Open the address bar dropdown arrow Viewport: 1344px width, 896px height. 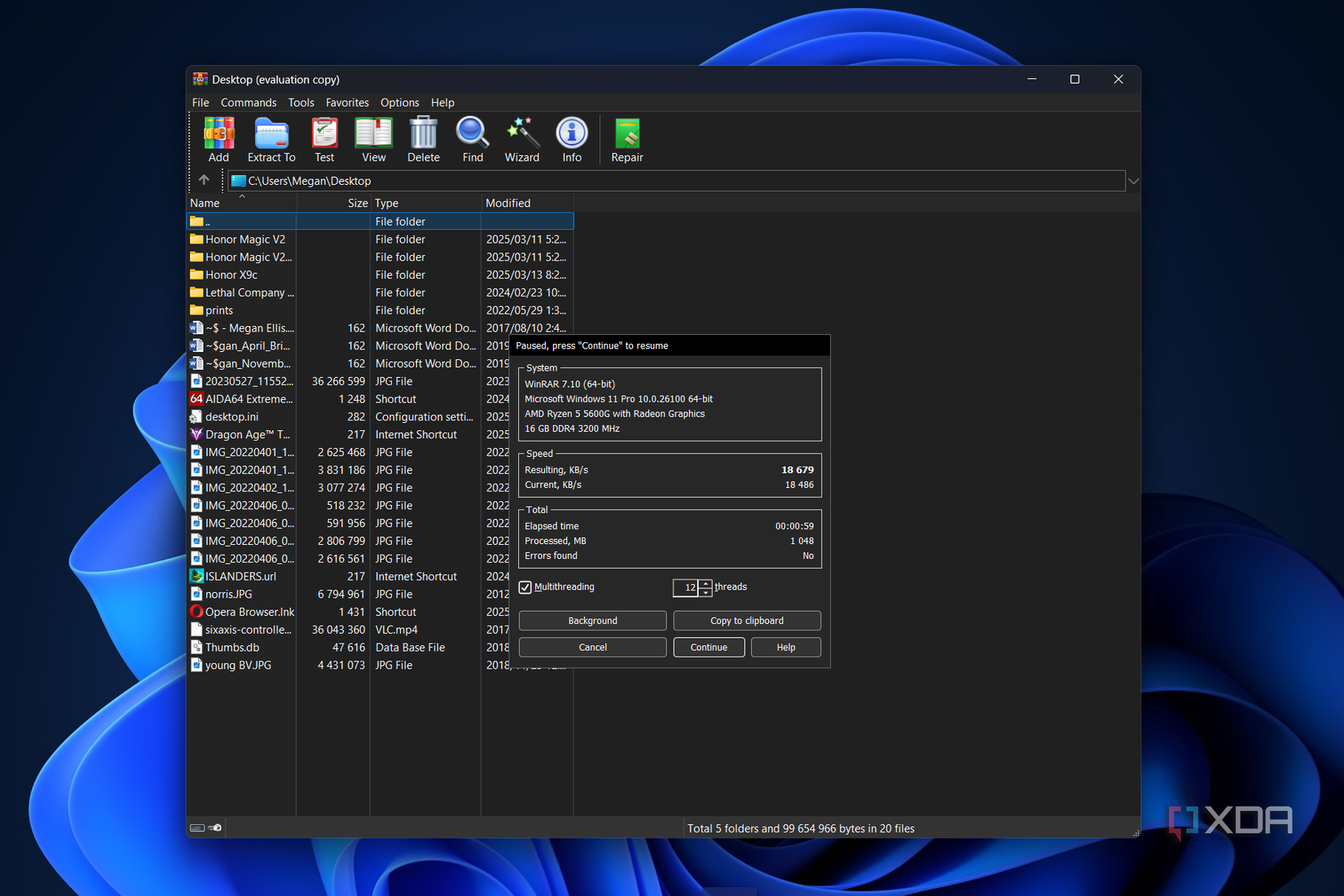[x=1133, y=180]
